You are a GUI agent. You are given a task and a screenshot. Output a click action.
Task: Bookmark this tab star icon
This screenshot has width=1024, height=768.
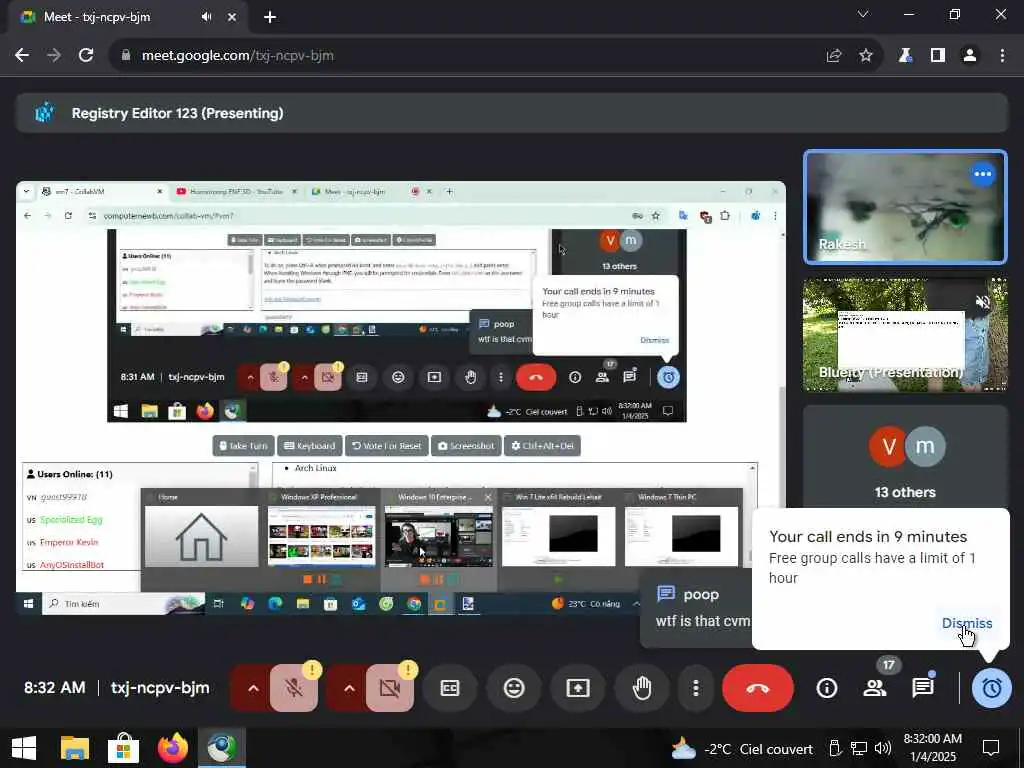click(865, 56)
